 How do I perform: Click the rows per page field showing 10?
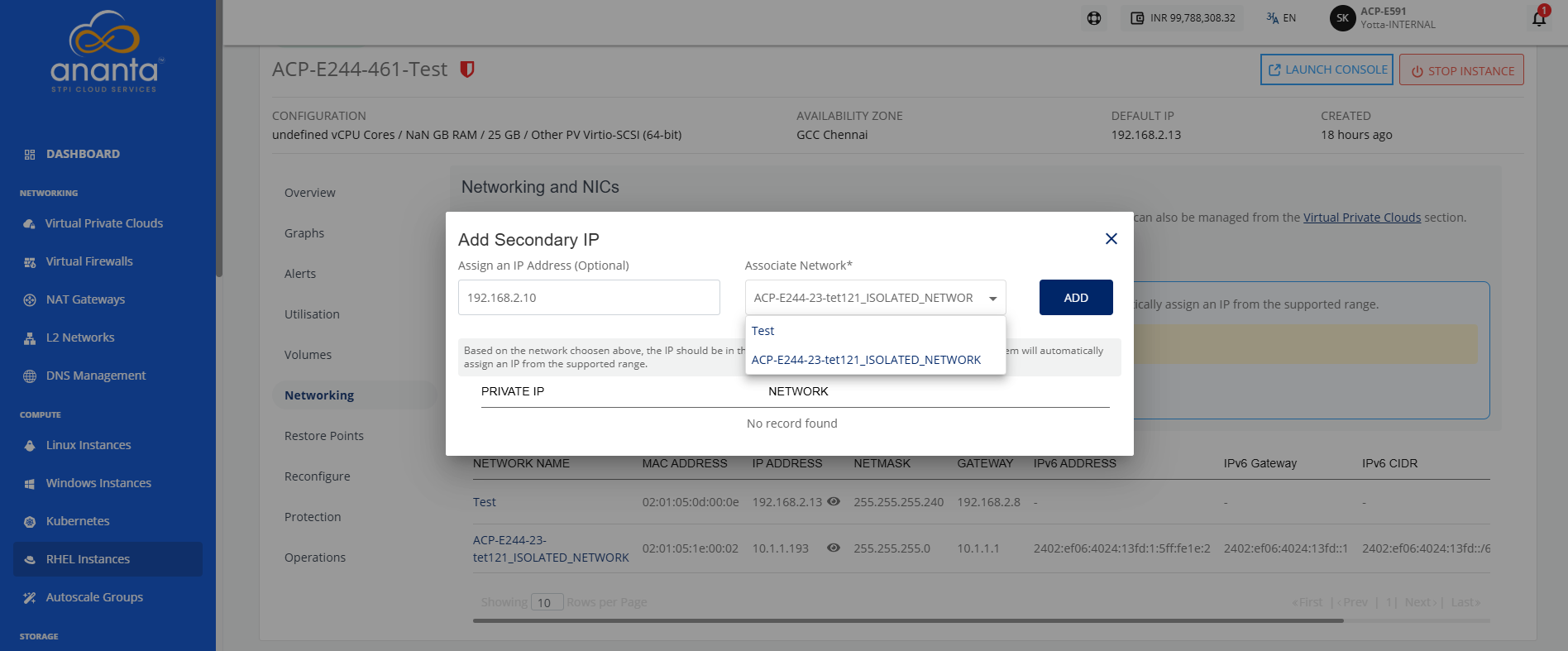tap(547, 602)
